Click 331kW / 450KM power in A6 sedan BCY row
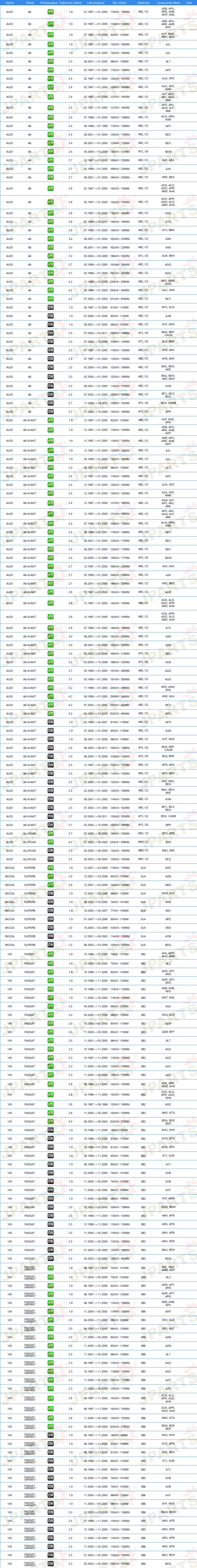 click(x=120, y=299)
